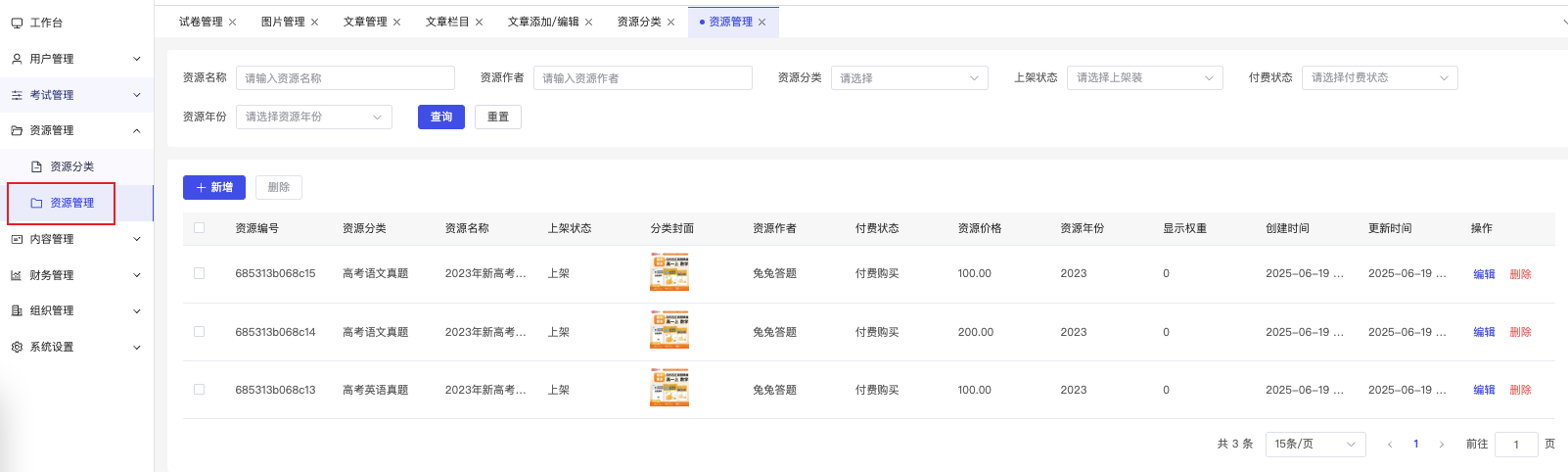Image resolution: width=1568 pixels, height=472 pixels.
Task: Focus the 资源名称 input field
Action: (x=346, y=77)
